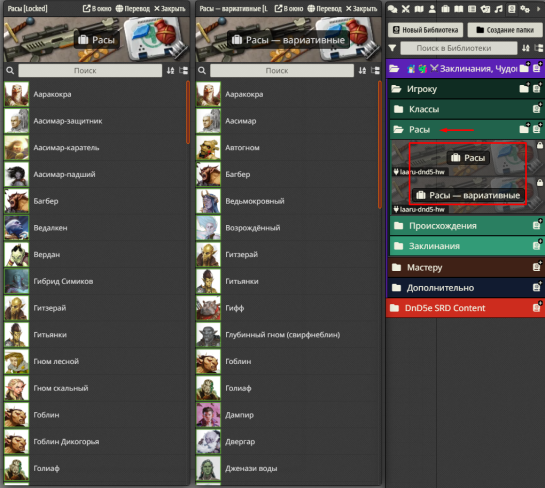Screen dimensions: 545x488
Task: Open the Combat Tracker crossed-swords tab
Action: point(406,9)
